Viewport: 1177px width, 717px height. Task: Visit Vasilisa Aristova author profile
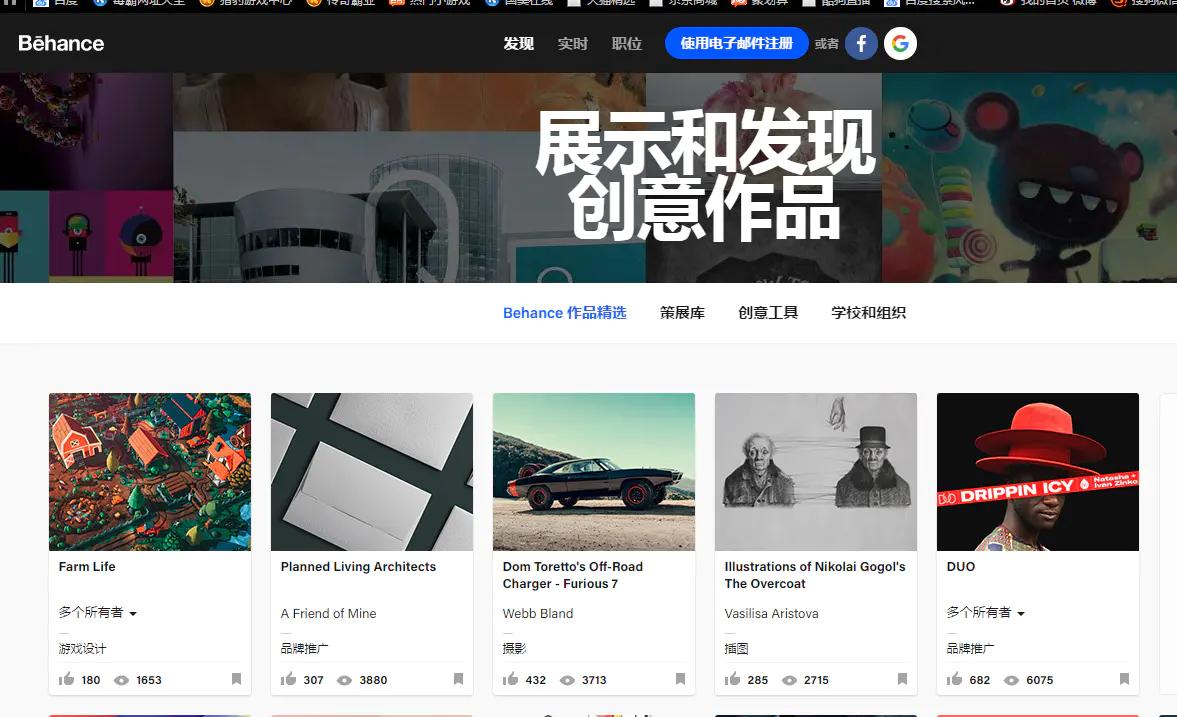772,613
